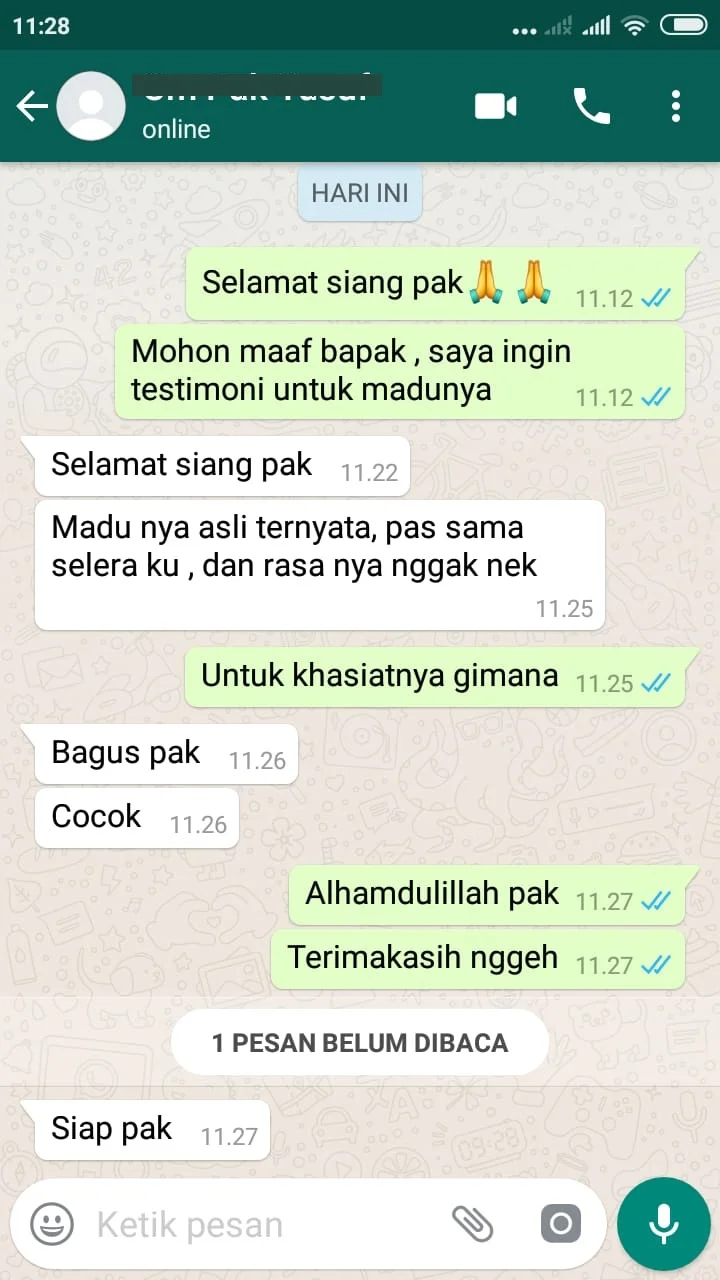Tap the HARI INI date label
Image resolution: width=720 pixels, height=1280 pixels.
point(360,193)
